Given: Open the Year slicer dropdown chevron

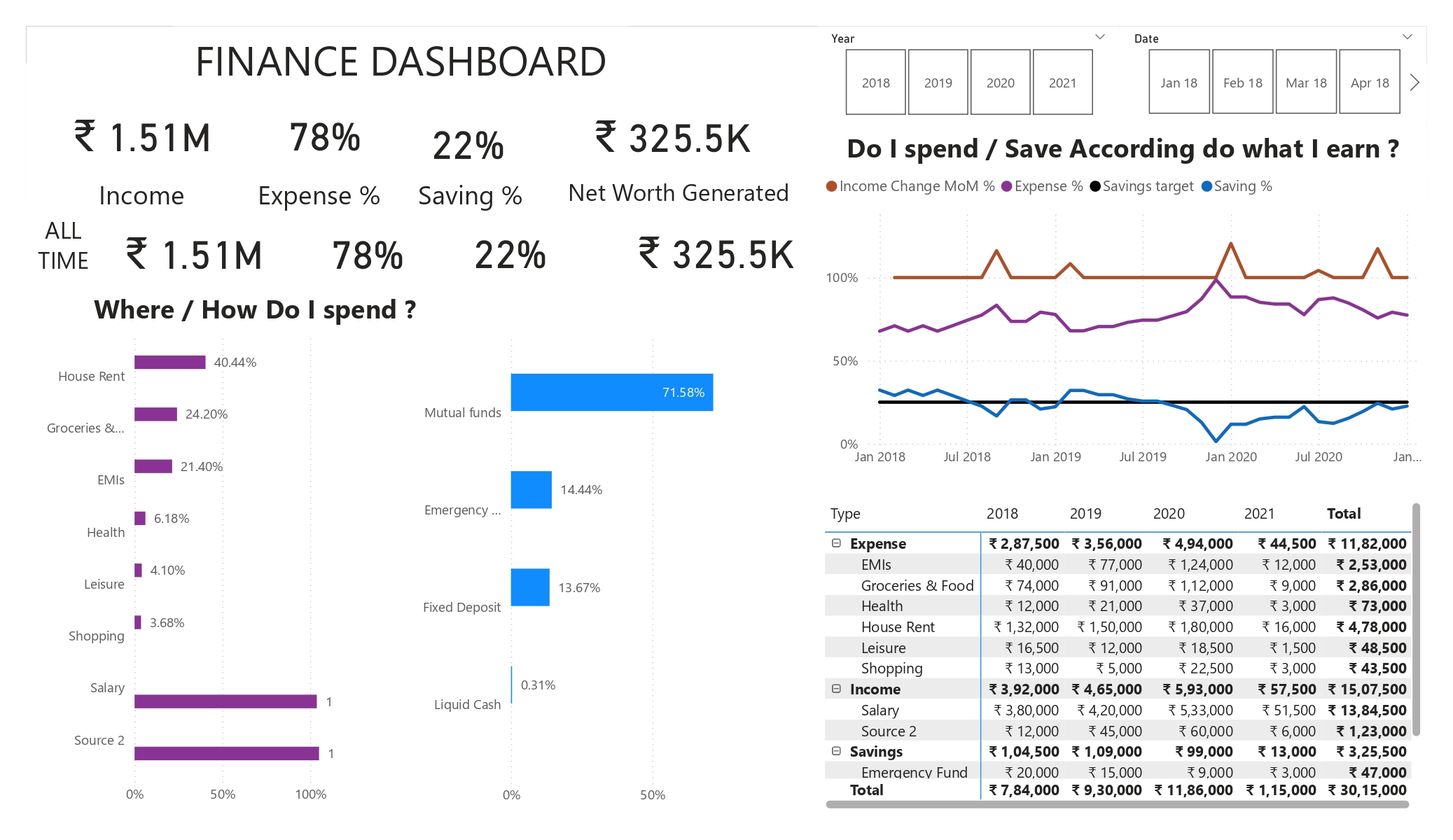Looking at the screenshot, I should coord(1099,37).
